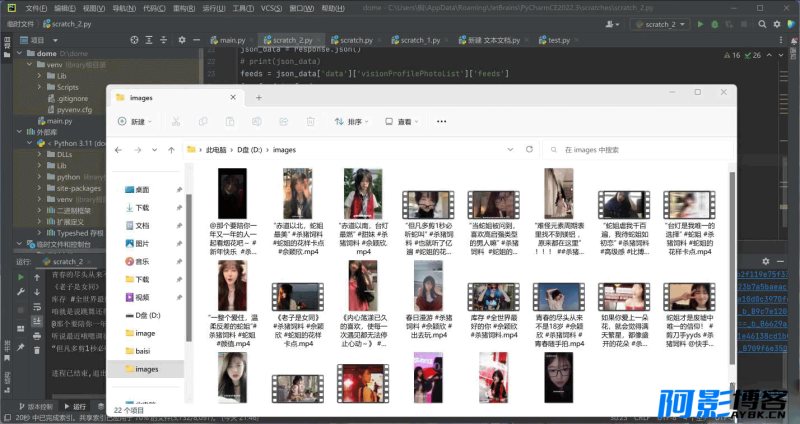This screenshot has width=800, height=424.
Task: Expand the Scripts folder in Project tree
Action: coord(39,87)
